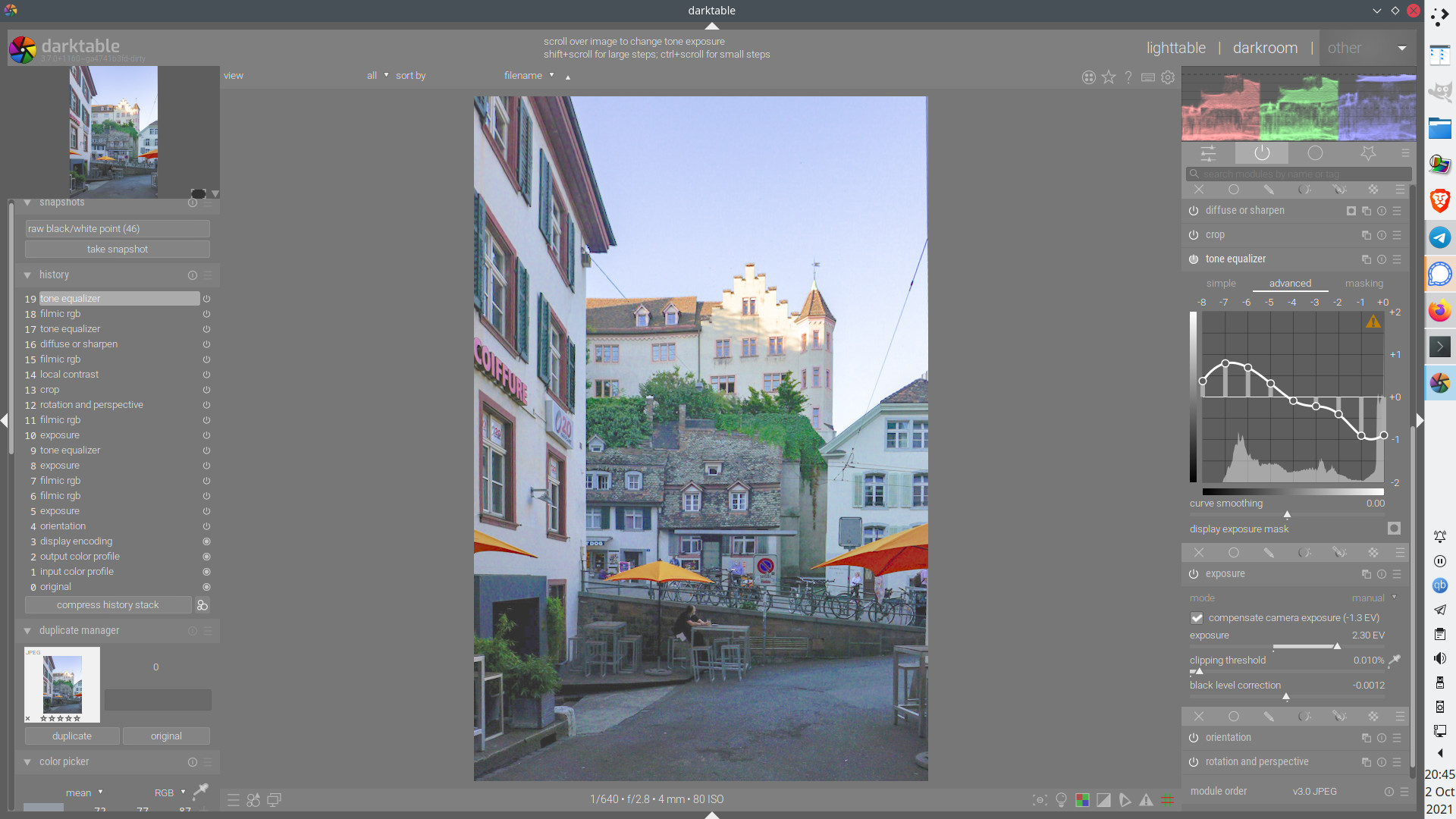This screenshot has width=1456, height=819.
Task: Activate the color picker eyedropper
Action: [200, 791]
